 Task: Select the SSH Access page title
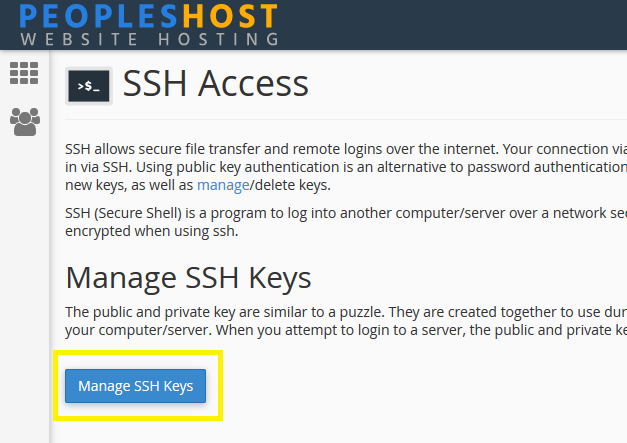click(216, 84)
